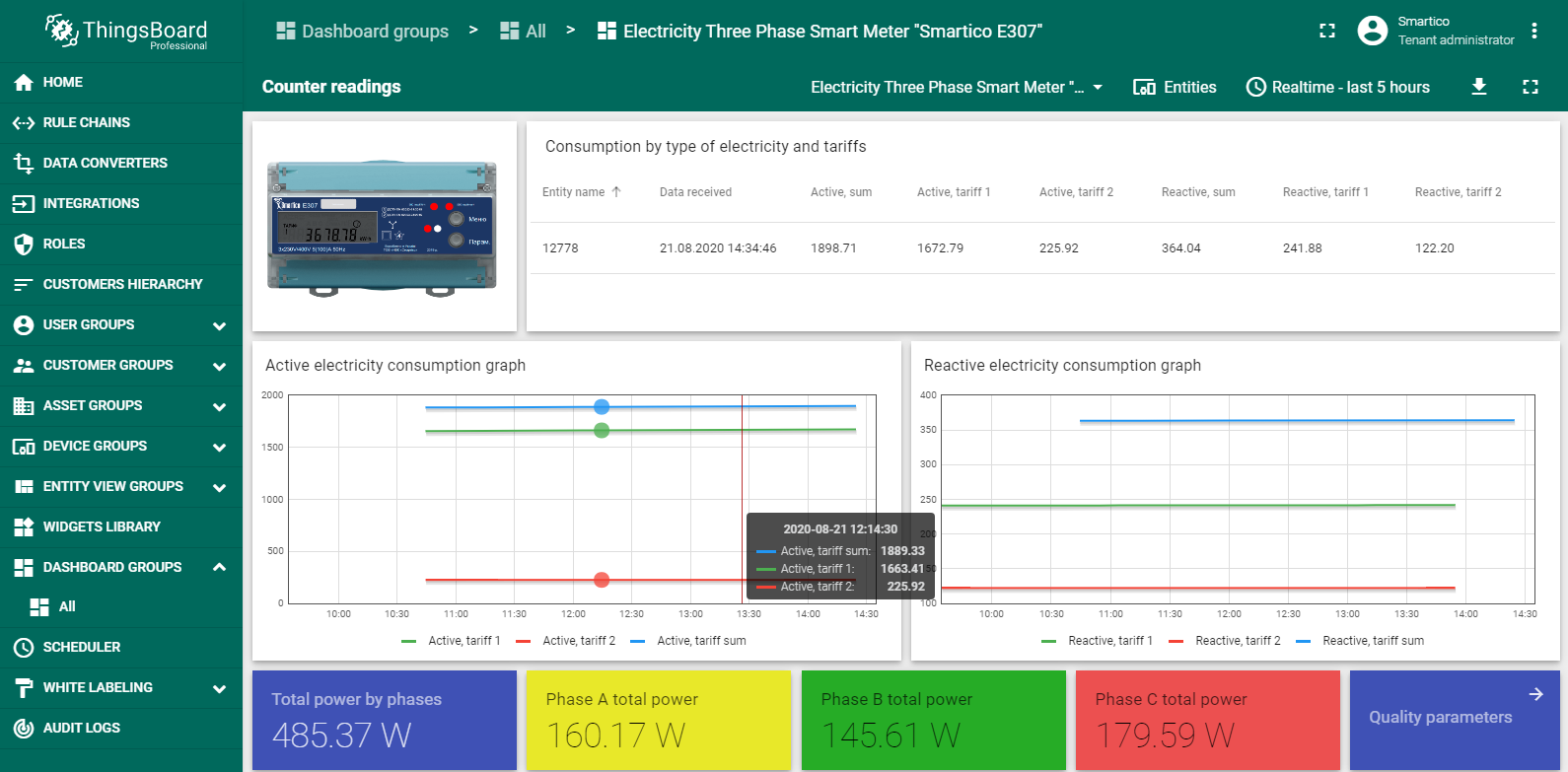Screen dimensions: 1568x772
Task: Toggle Active, tariff 1 legend series
Action: point(463,641)
